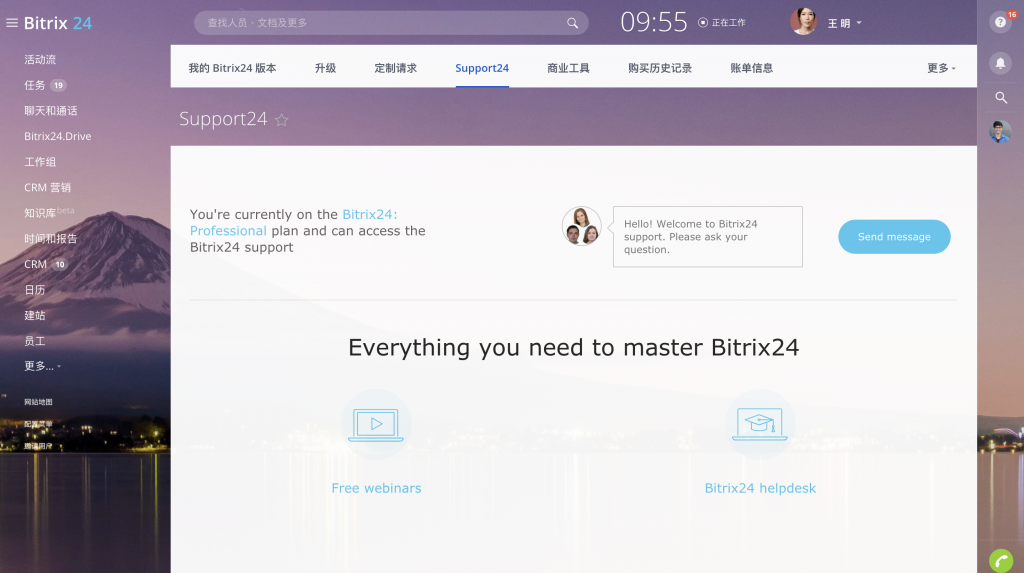Viewport: 1024px width, 573px height.
Task: Open the 账单信息 tab
Action: (752, 68)
